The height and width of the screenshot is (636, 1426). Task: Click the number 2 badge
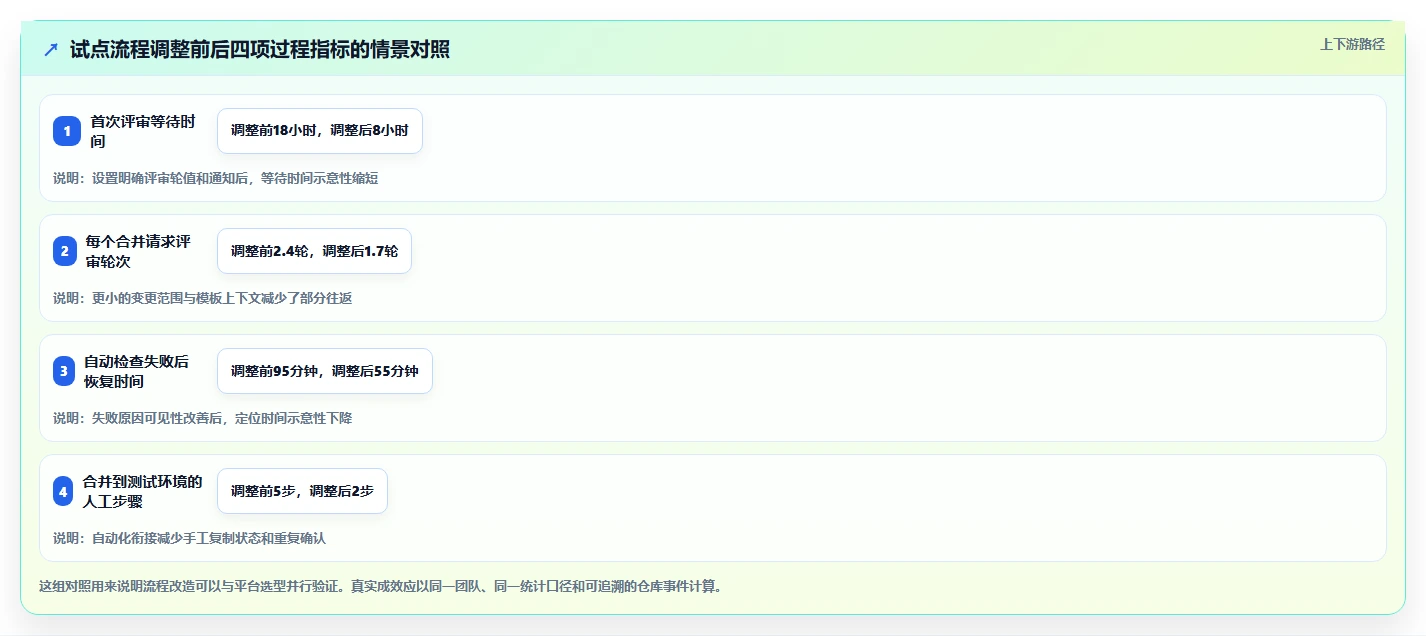pyautogui.click(x=65, y=251)
